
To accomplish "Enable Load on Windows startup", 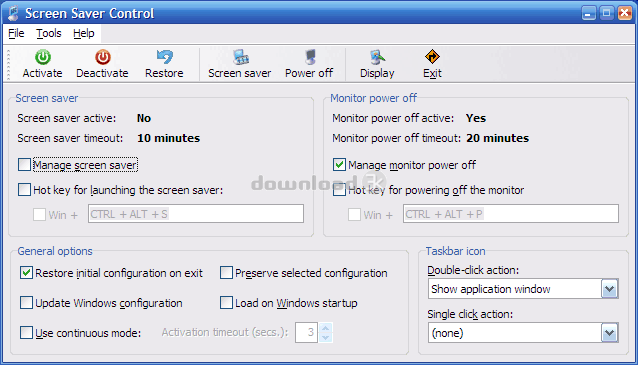I will 226,303.
